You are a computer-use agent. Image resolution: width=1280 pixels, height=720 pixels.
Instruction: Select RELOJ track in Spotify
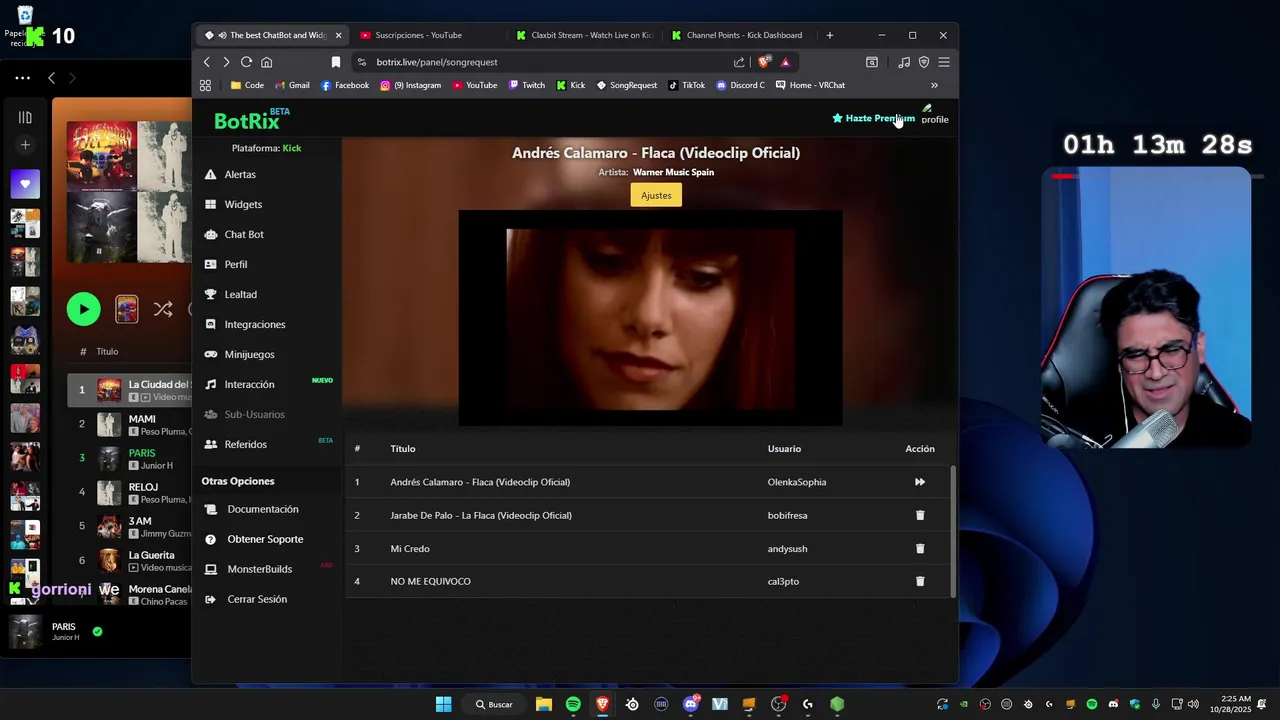(130, 492)
